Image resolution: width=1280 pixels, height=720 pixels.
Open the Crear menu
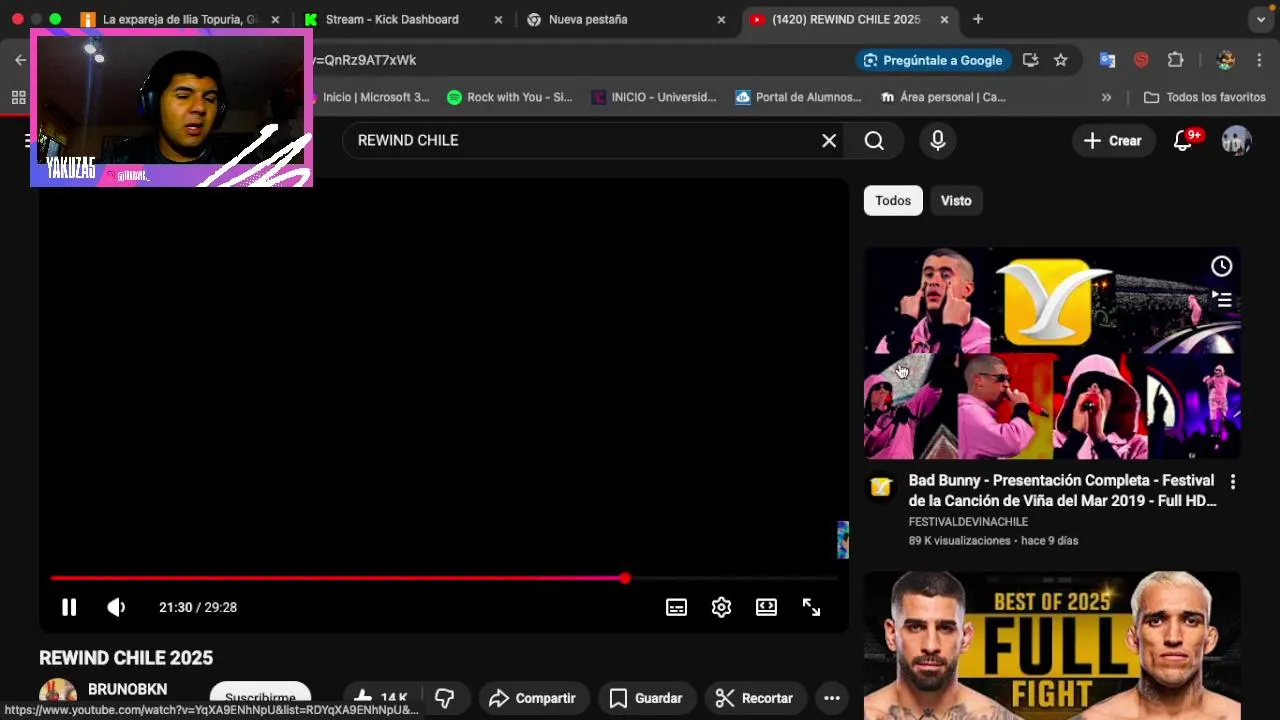tap(1112, 141)
